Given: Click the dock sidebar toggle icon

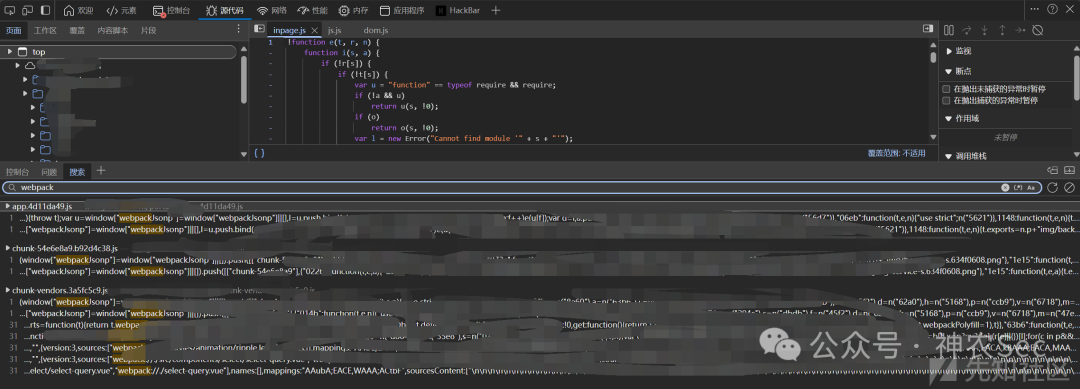Looking at the screenshot, I should tap(45, 10).
